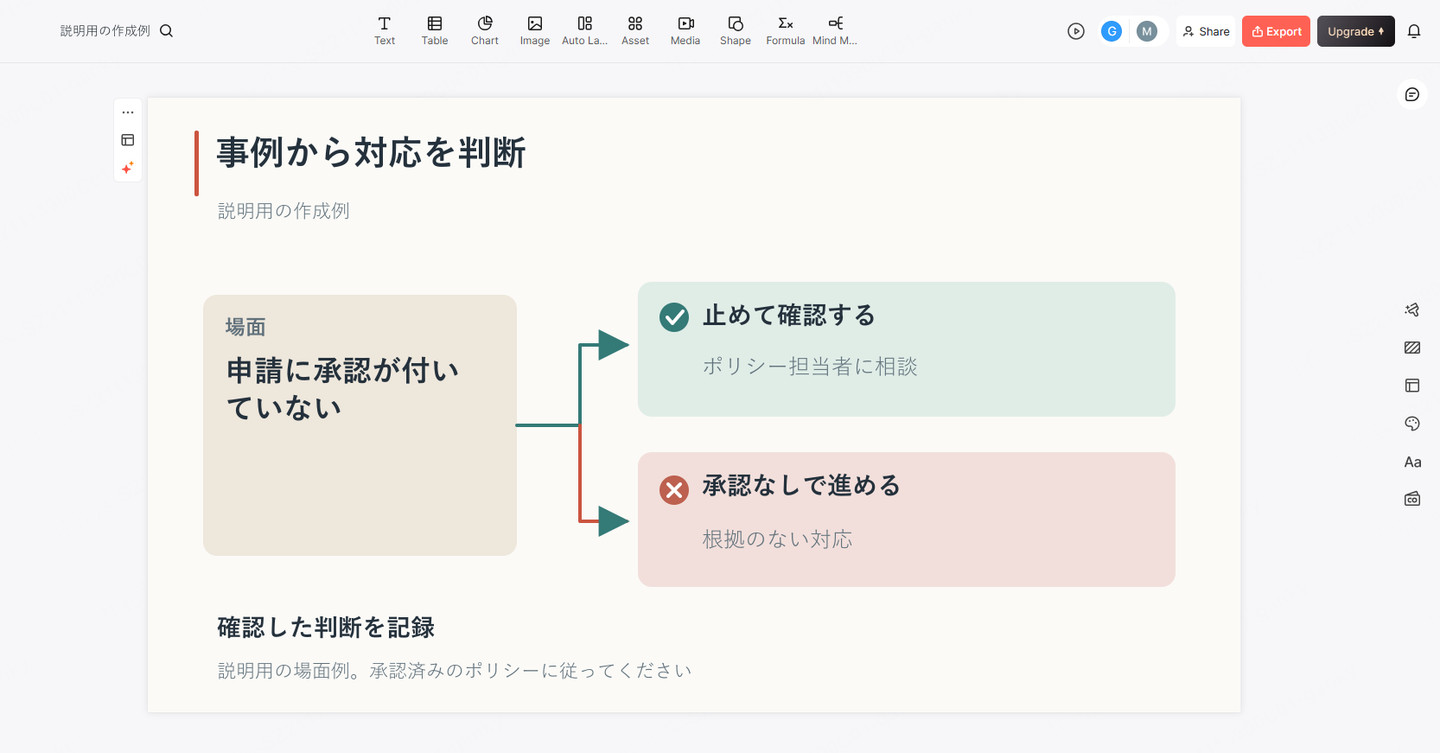Click the green checkmark circle icon
The width and height of the screenshot is (1440, 753).
(674, 317)
